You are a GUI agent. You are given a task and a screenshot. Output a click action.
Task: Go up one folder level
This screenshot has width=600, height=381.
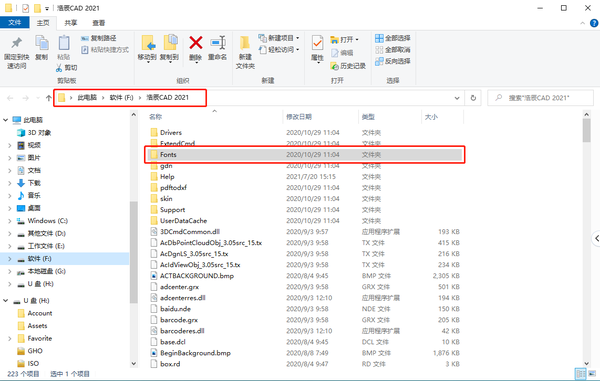(x=49, y=98)
